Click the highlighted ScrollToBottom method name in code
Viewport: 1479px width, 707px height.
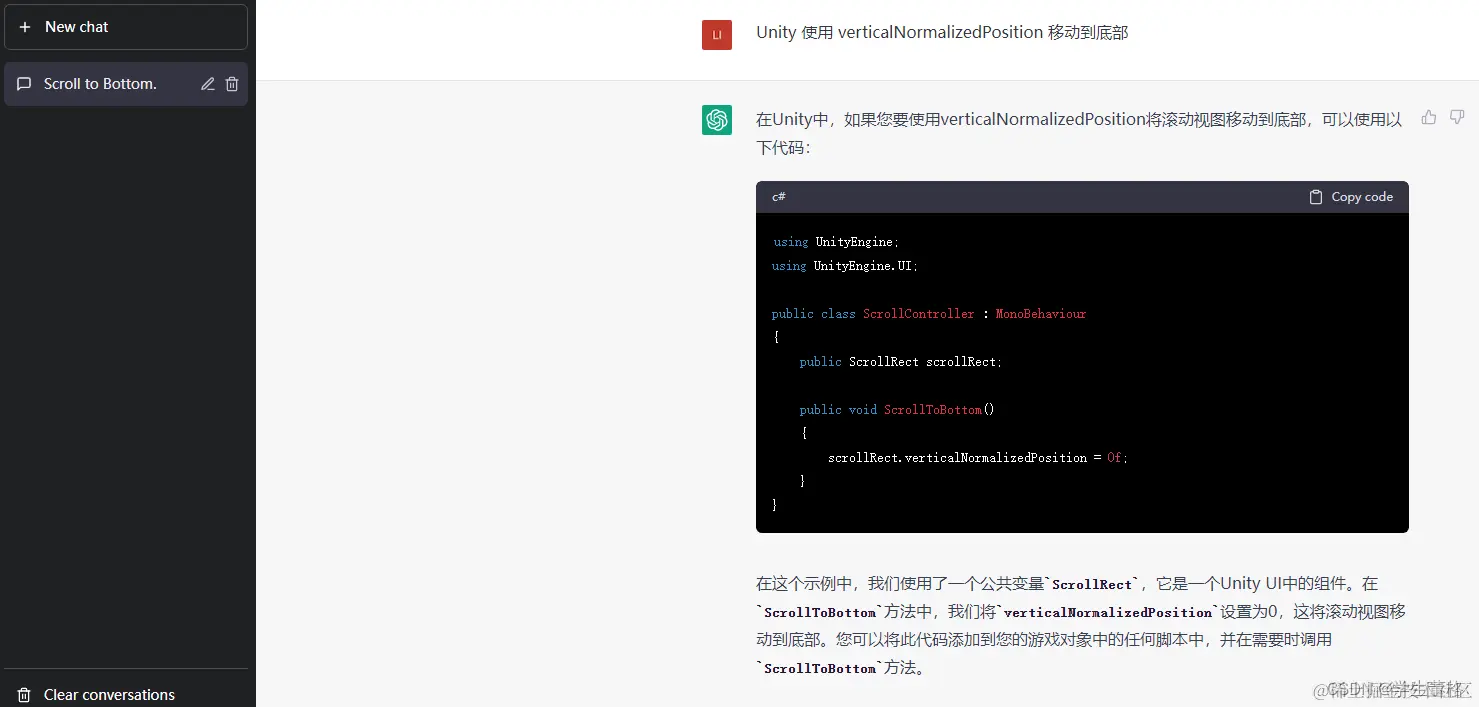coord(933,409)
